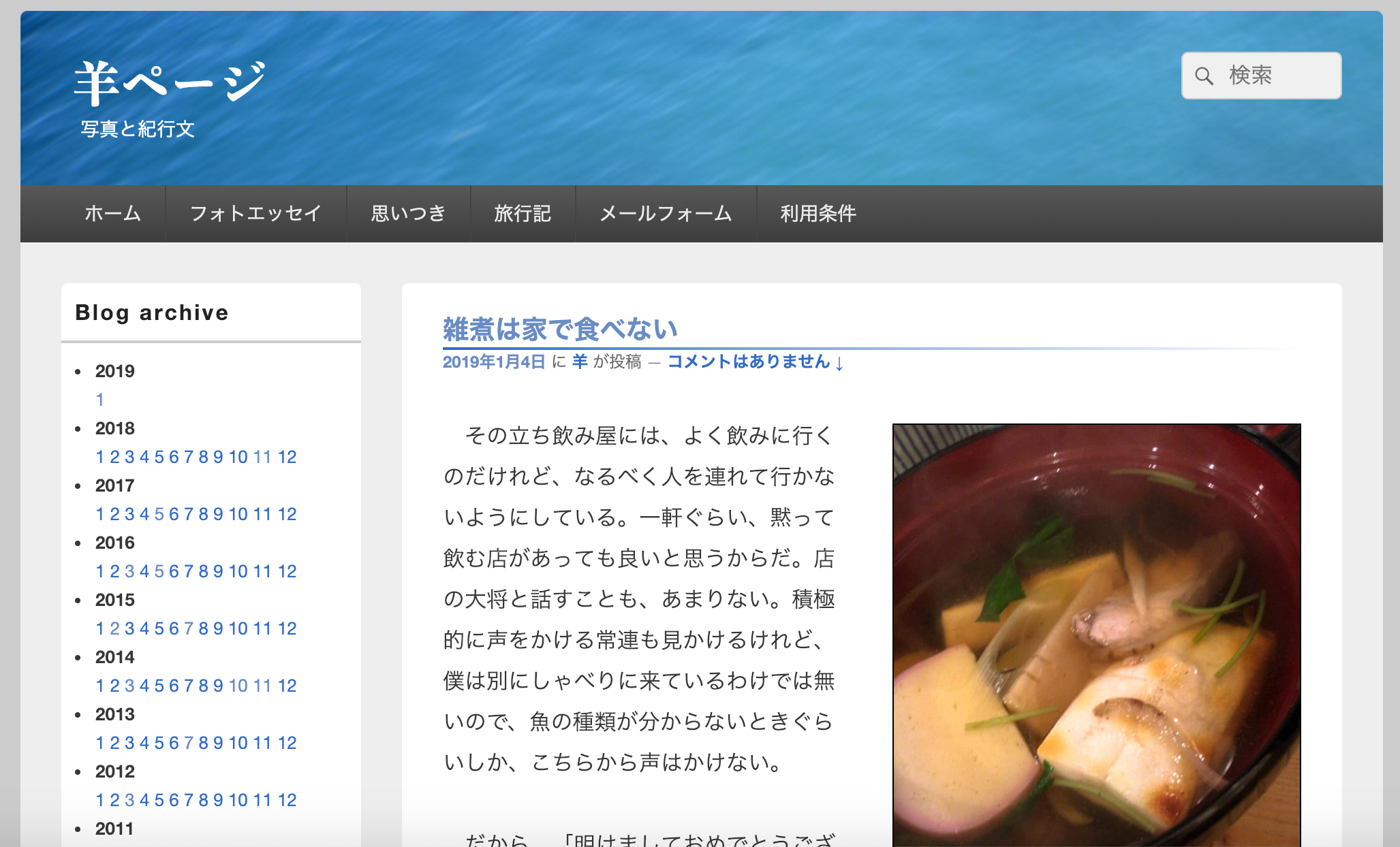This screenshot has height=847, width=1400.
Task: Open 2017 month 7 archive
Action: pos(189,514)
